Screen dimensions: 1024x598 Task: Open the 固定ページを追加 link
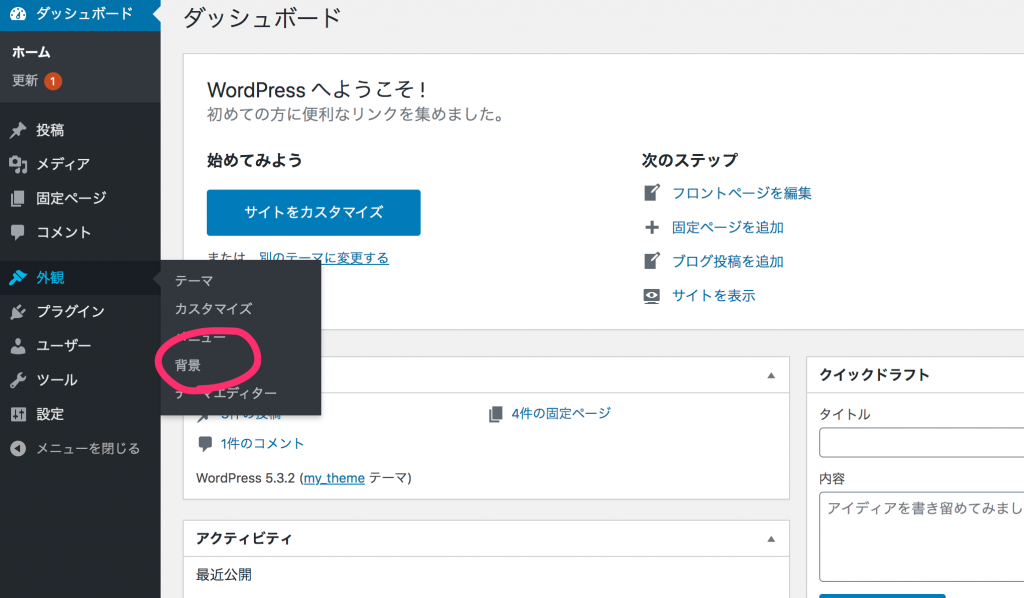point(728,227)
